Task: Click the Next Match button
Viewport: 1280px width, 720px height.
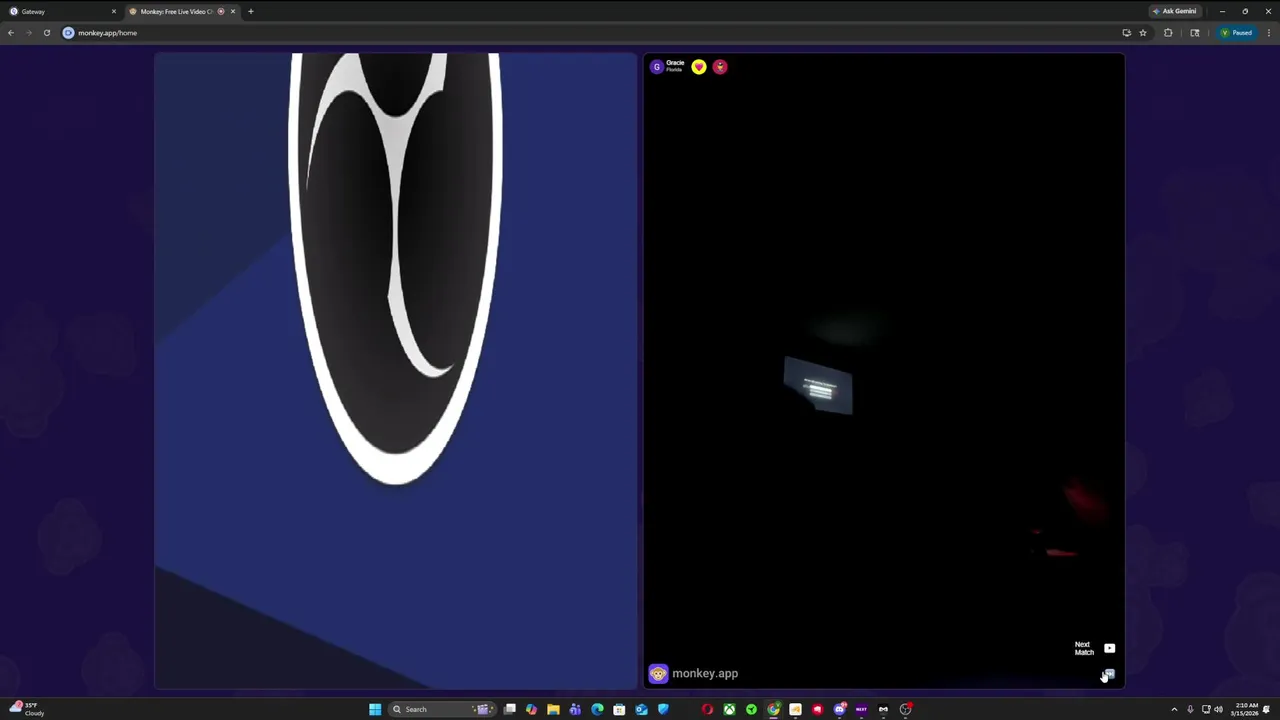Action: [1094, 648]
